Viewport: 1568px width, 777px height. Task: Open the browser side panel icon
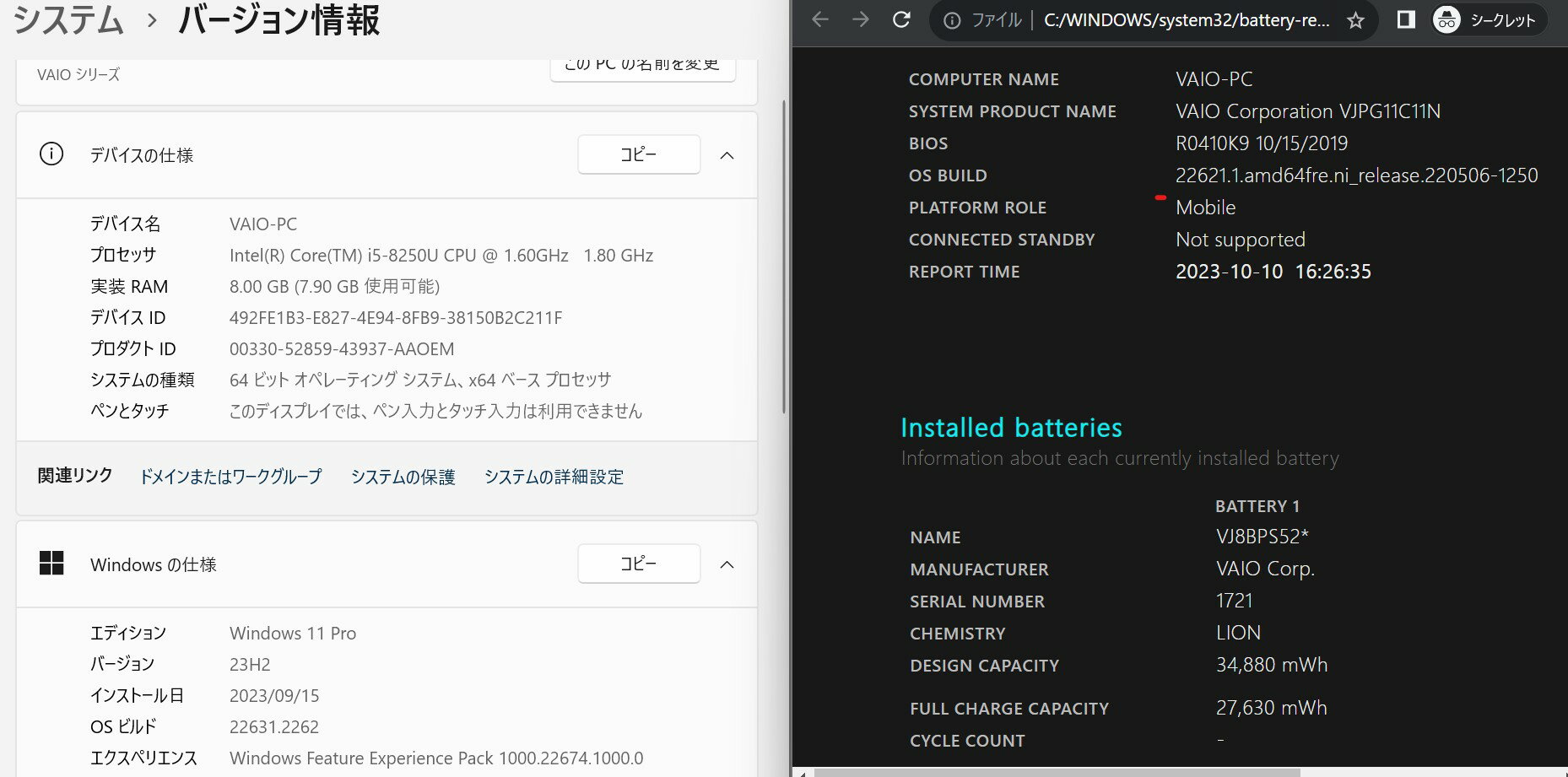(x=1406, y=19)
